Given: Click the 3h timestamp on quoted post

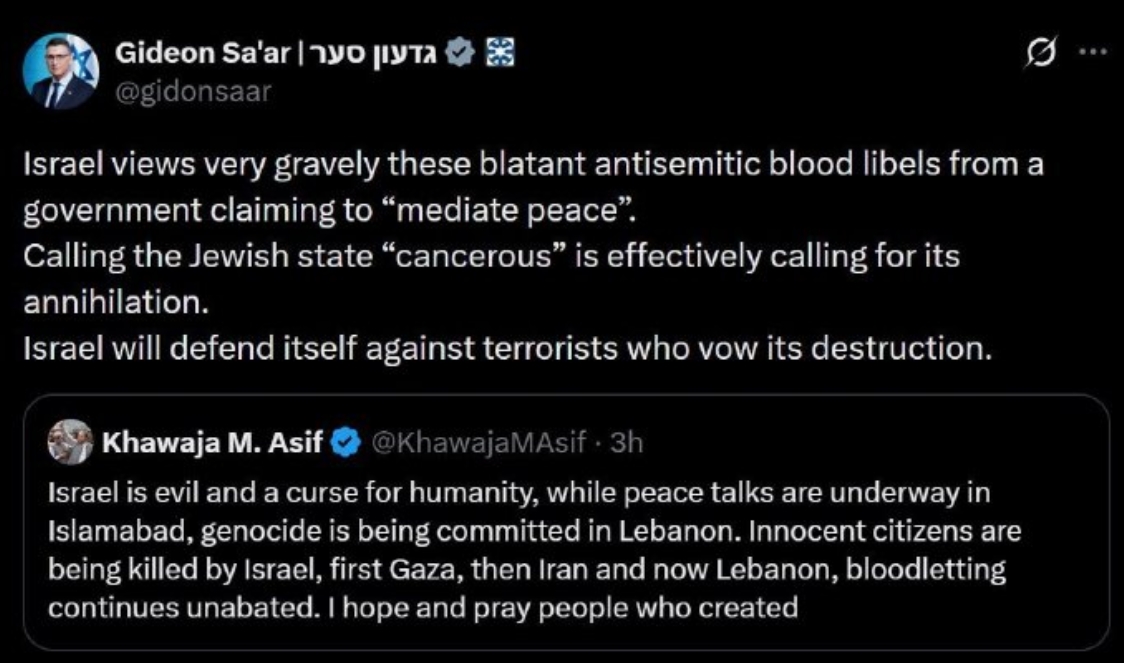Looking at the screenshot, I should (626, 441).
